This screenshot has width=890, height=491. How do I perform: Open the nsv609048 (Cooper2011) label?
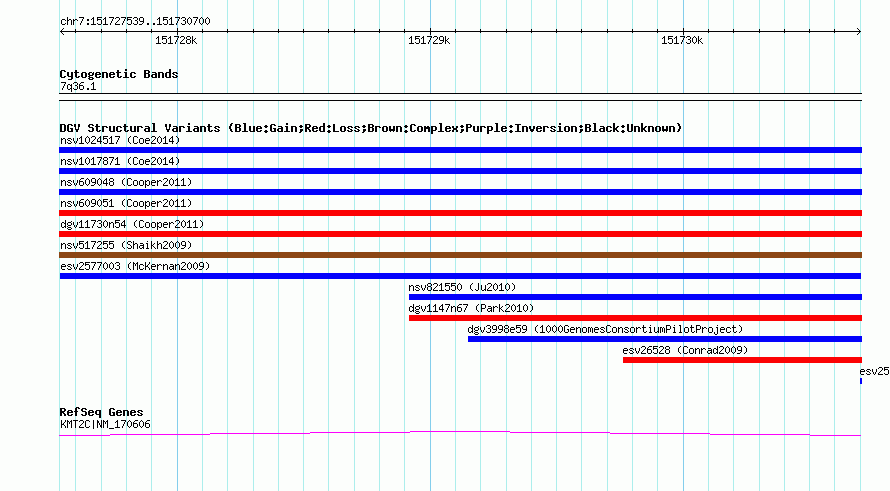point(126,182)
